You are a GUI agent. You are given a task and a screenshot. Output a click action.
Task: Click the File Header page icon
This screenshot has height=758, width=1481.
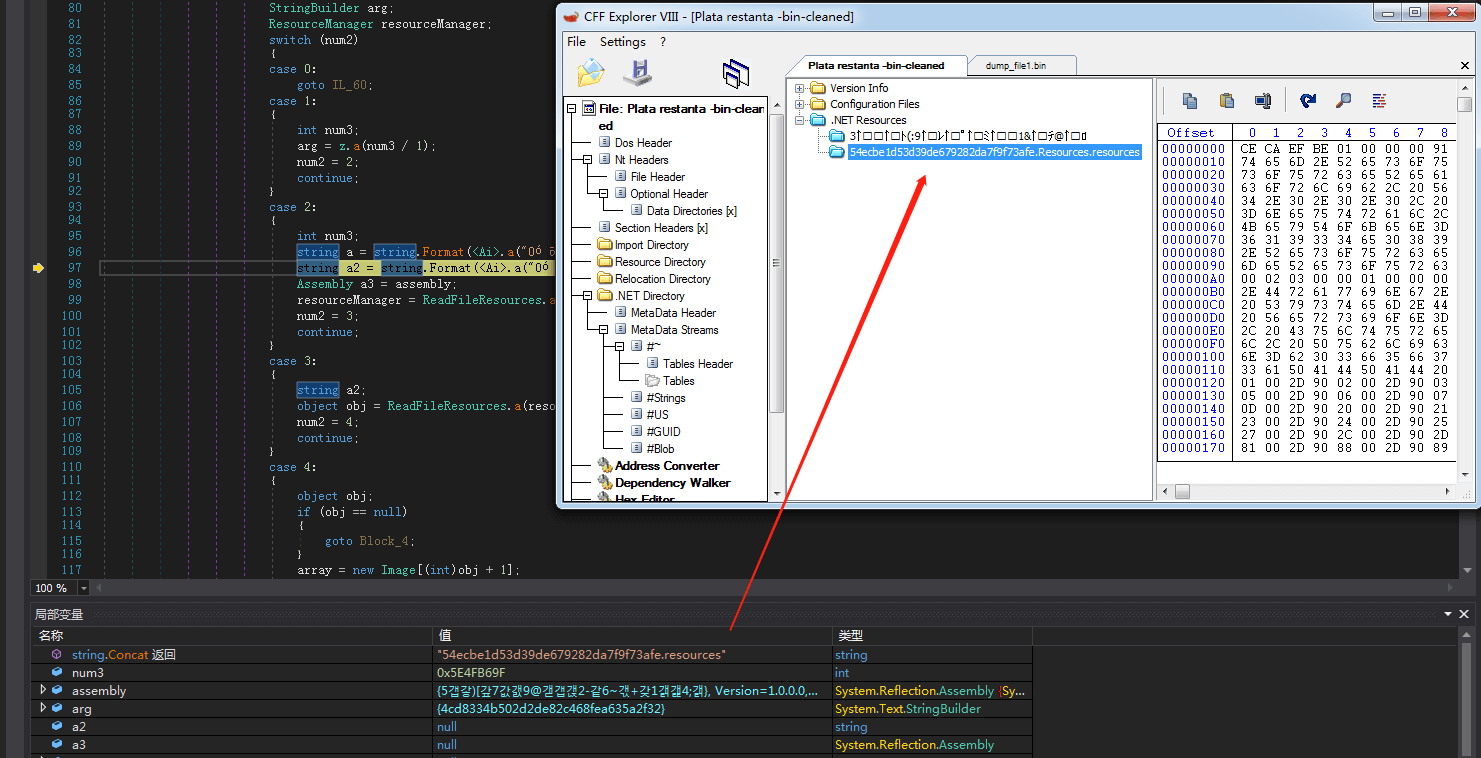click(621, 177)
